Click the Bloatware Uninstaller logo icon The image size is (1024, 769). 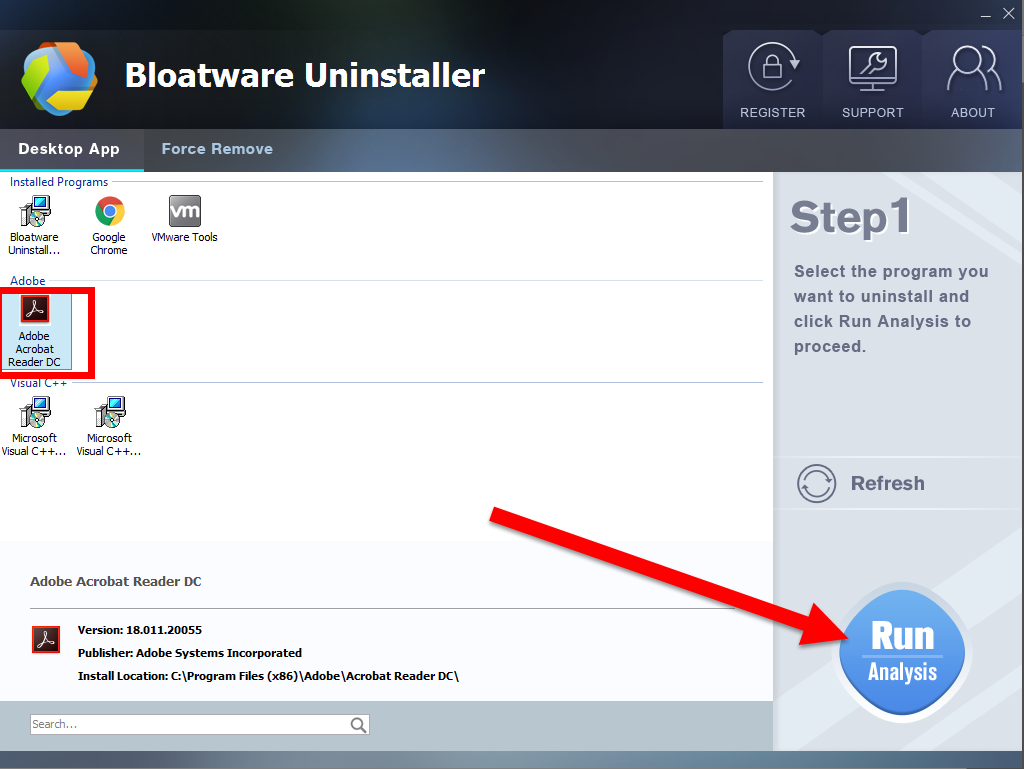point(59,78)
